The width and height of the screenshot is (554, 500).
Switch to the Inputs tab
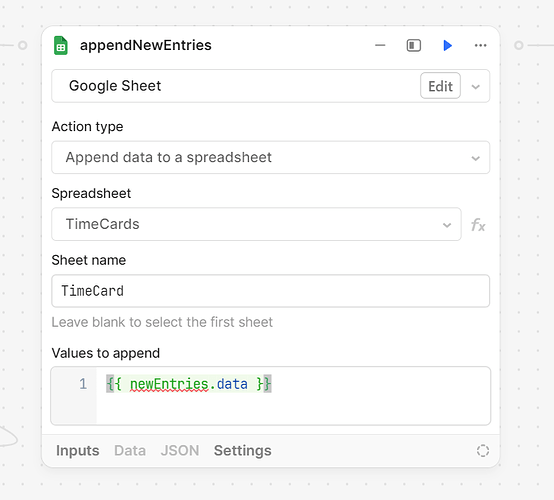[x=78, y=451]
